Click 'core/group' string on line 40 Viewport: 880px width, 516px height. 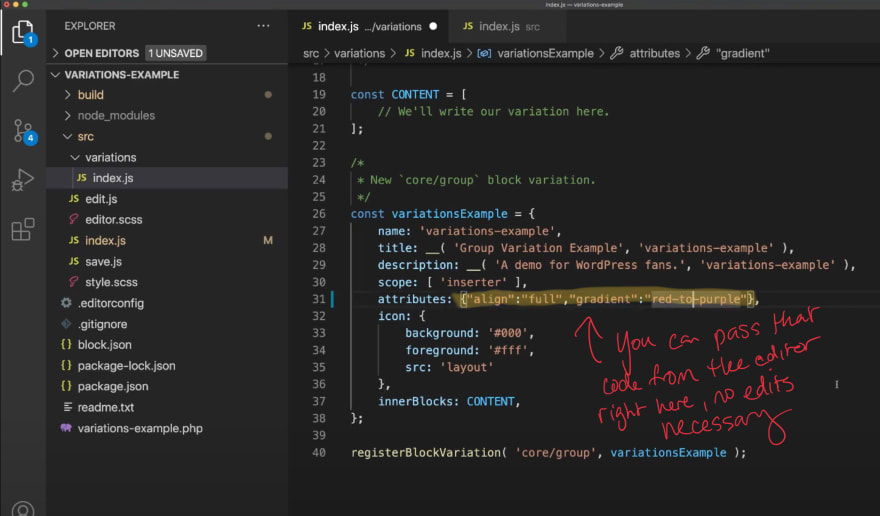555,453
